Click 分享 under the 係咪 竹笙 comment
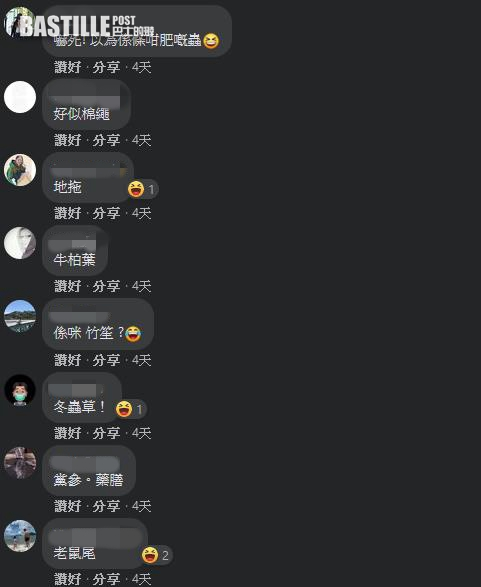481x587 pixels. pos(106,360)
